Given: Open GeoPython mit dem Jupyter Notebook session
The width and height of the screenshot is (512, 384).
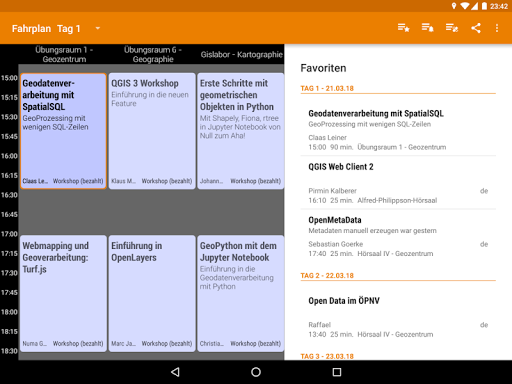Looking at the screenshot, I should click(241, 293).
